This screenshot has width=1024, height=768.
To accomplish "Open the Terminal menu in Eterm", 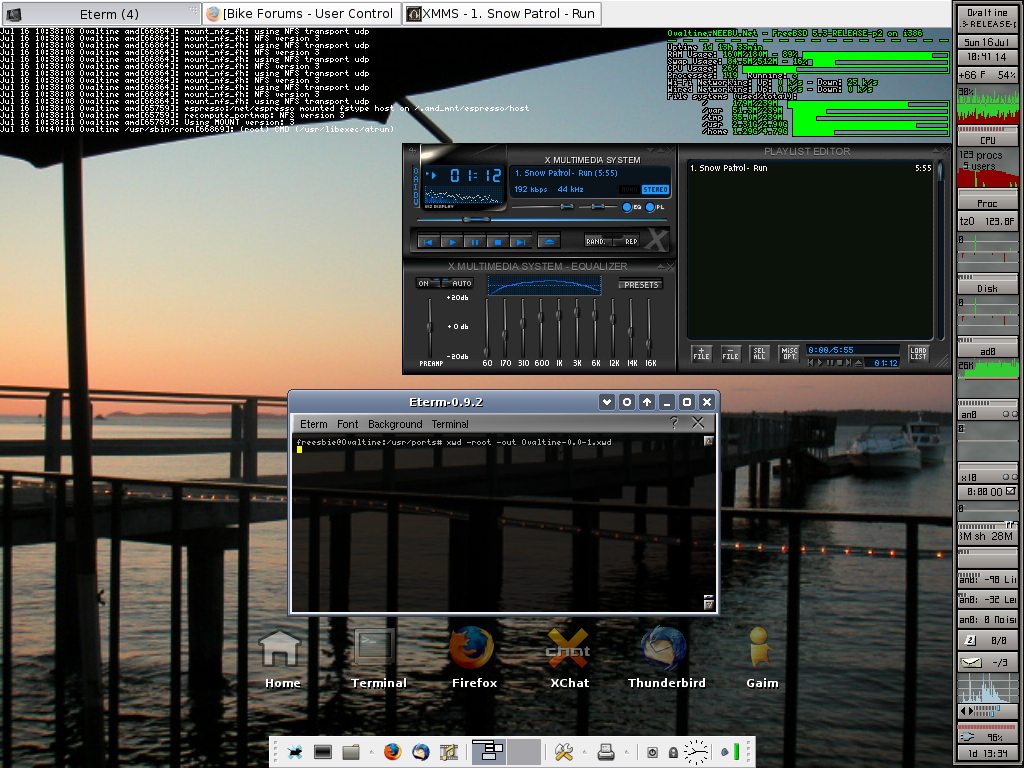I will pos(450,424).
